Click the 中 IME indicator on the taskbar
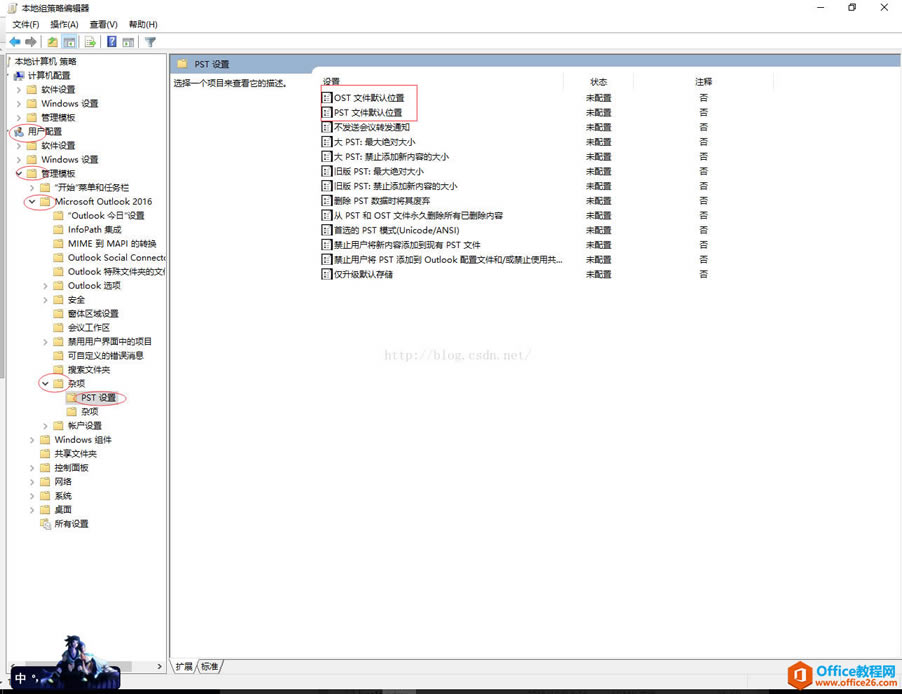The width and height of the screenshot is (902, 694). 21,678
